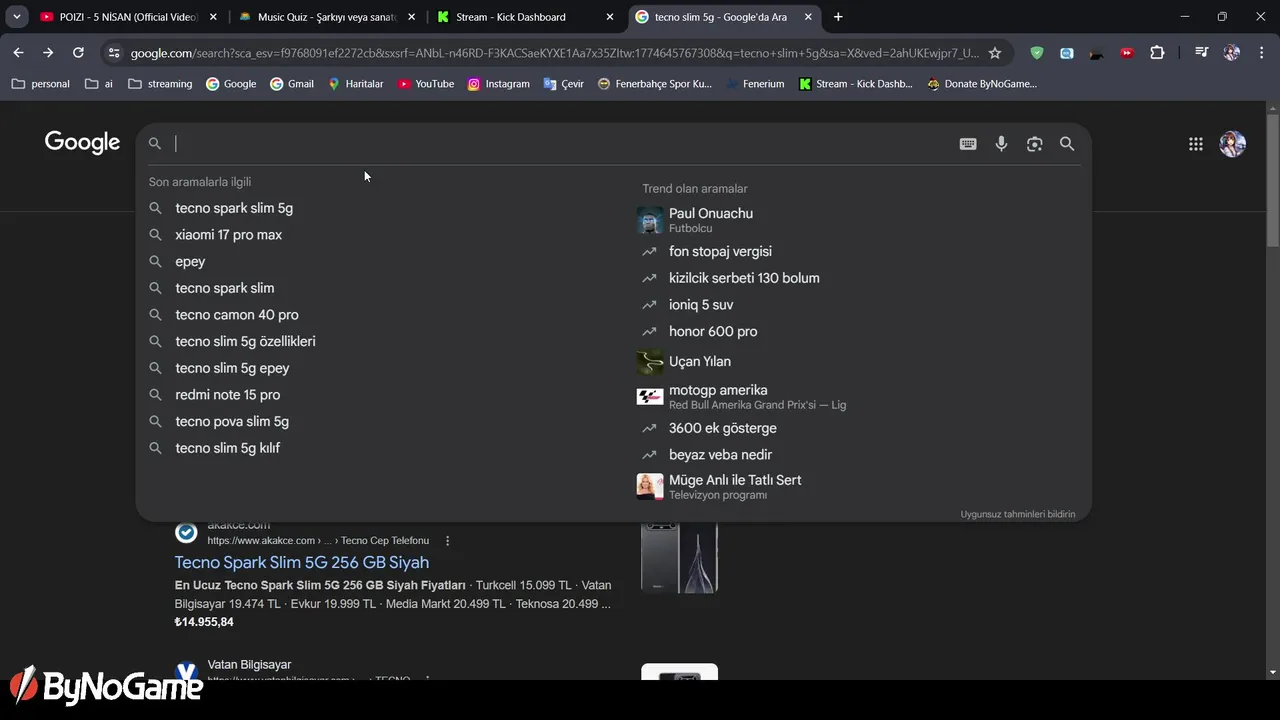Go forward in browser history
1280x720 pixels.
(x=48, y=53)
